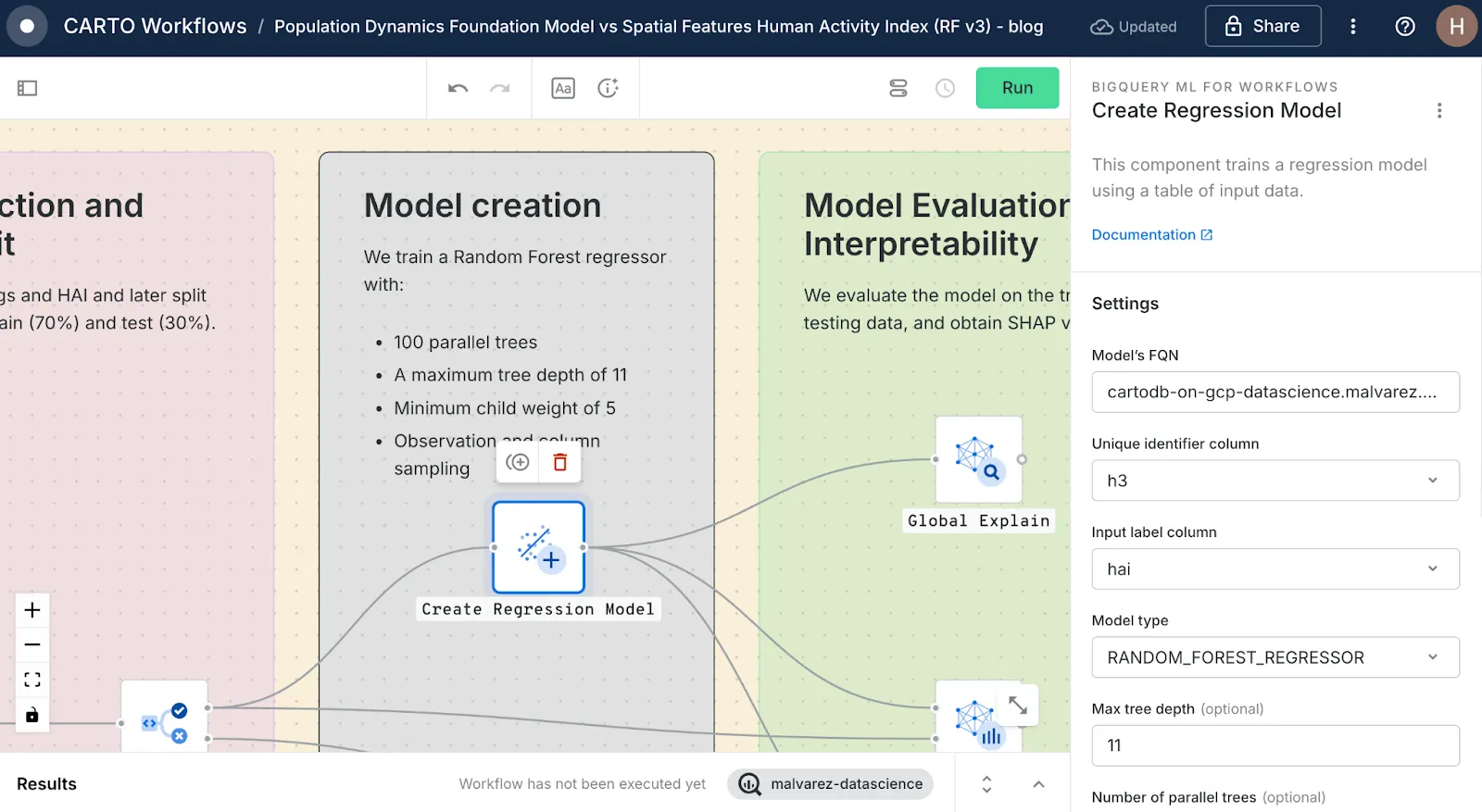1482x812 pixels.
Task: Toggle the canvas lock button
Action: point(32,715)
